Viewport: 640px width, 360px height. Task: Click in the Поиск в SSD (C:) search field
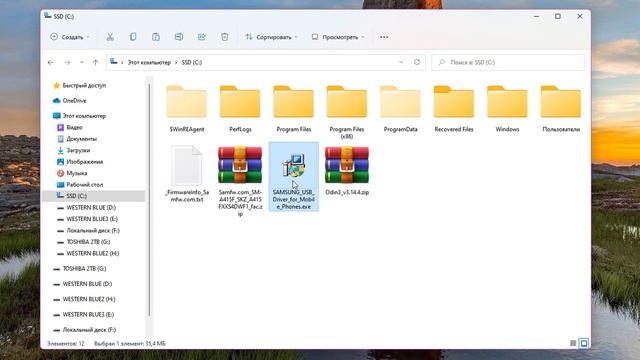click(x=508, y=62)
